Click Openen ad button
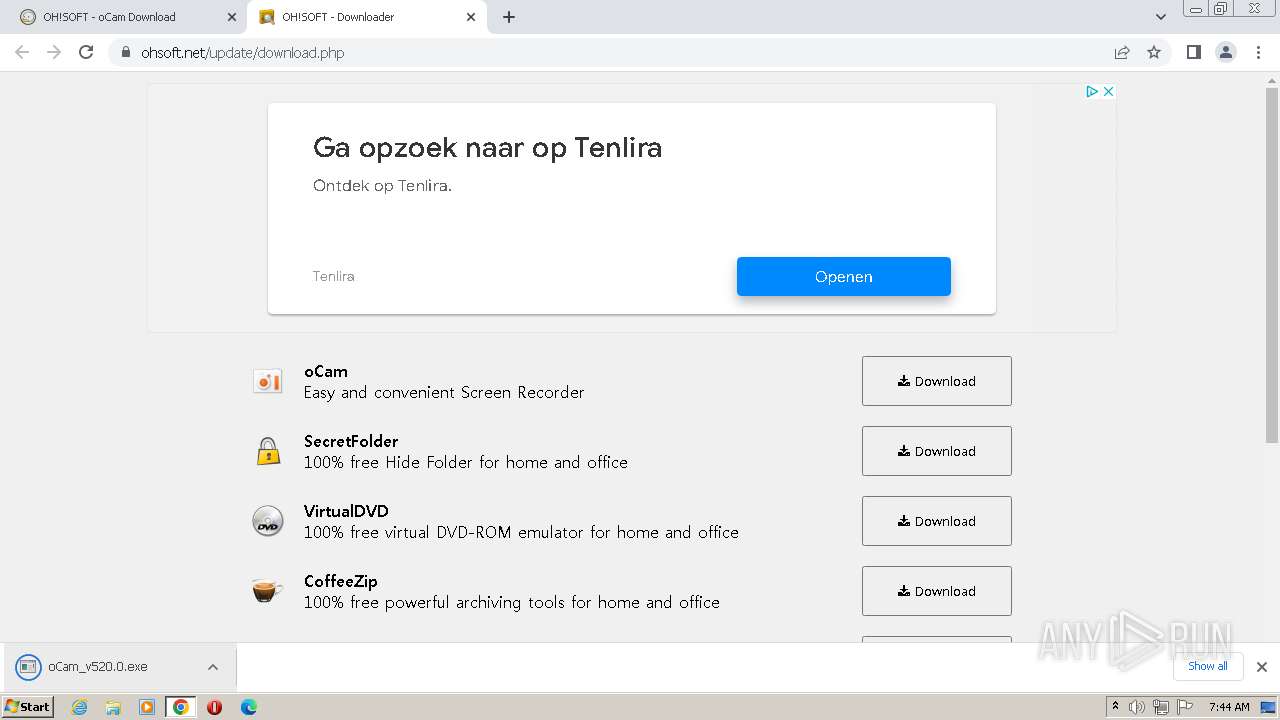The height and width of the screenshot is (720, 1280). tap(844, 277)
